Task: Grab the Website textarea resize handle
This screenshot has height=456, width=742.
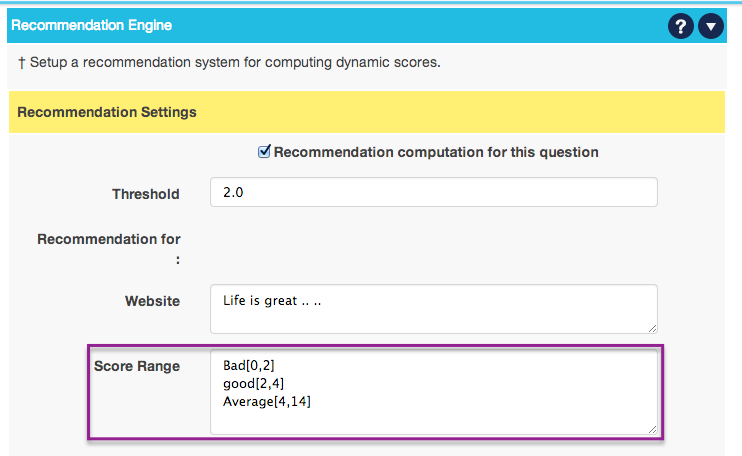Action: pos(652,327)
